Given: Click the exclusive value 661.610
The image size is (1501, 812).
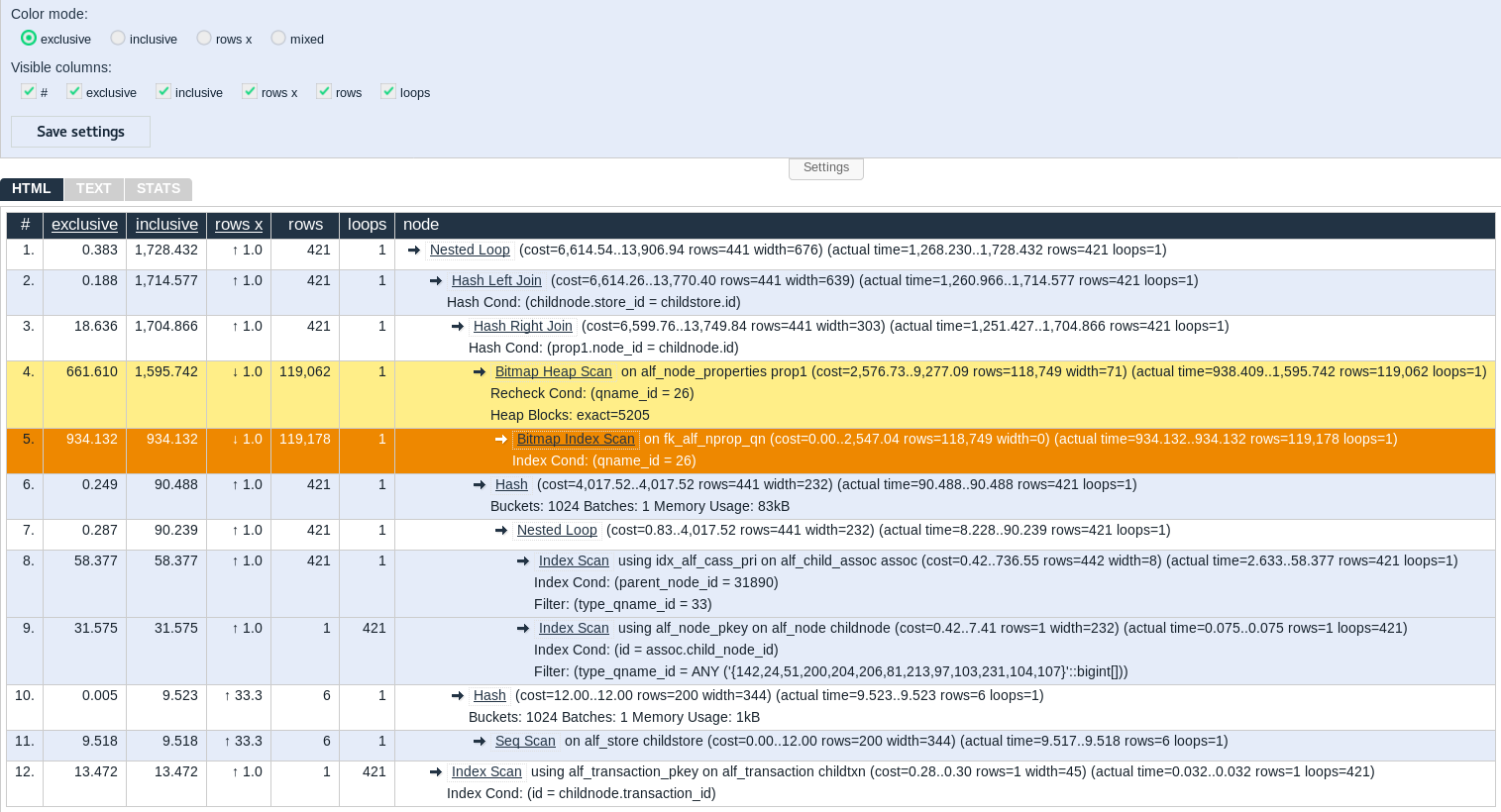Looking at the screenshot, I should [x=92, y=371].
